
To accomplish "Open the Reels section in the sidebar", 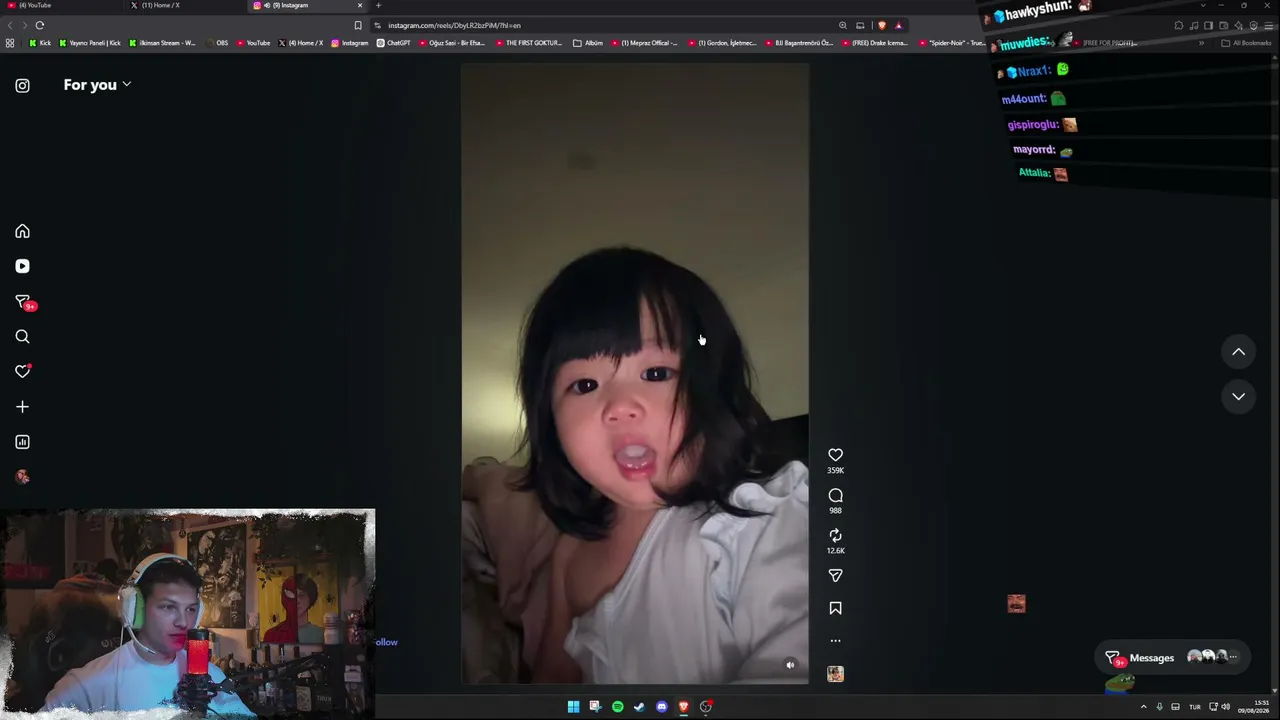I will coord(22,267).
